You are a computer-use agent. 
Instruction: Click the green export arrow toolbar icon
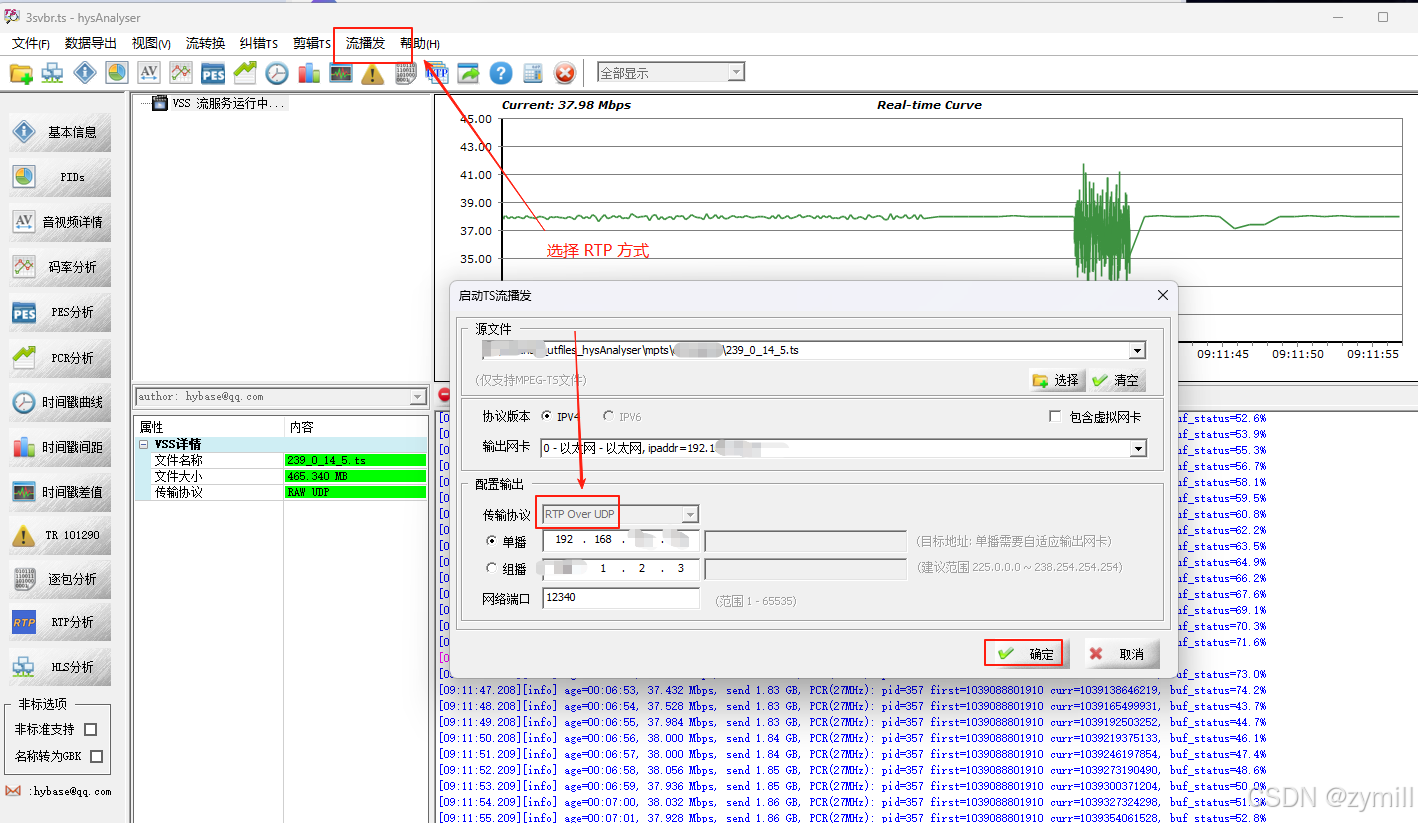click(469, 73)
